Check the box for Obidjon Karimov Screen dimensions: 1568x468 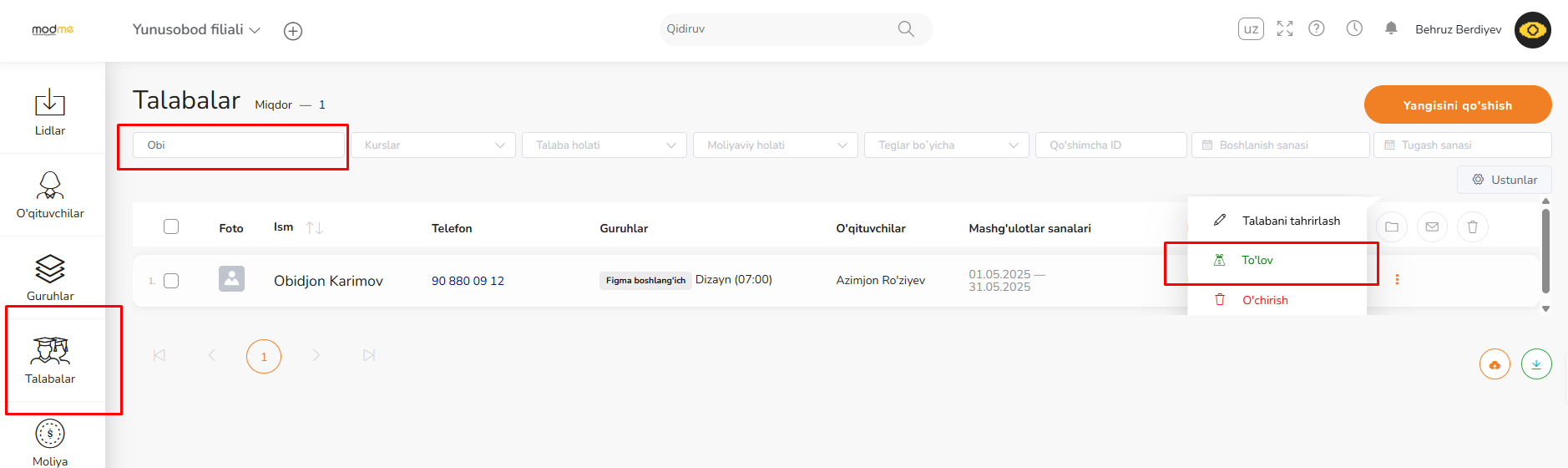[171, 281]
